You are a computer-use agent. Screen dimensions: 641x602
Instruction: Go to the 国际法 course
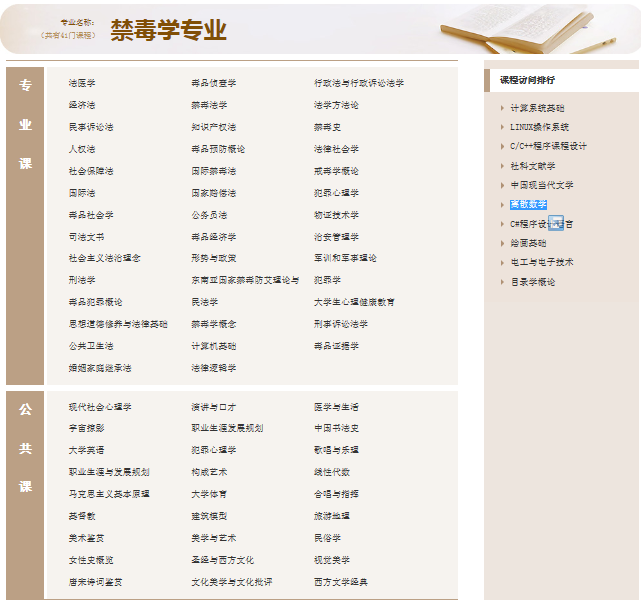click(x=82, y=193)
